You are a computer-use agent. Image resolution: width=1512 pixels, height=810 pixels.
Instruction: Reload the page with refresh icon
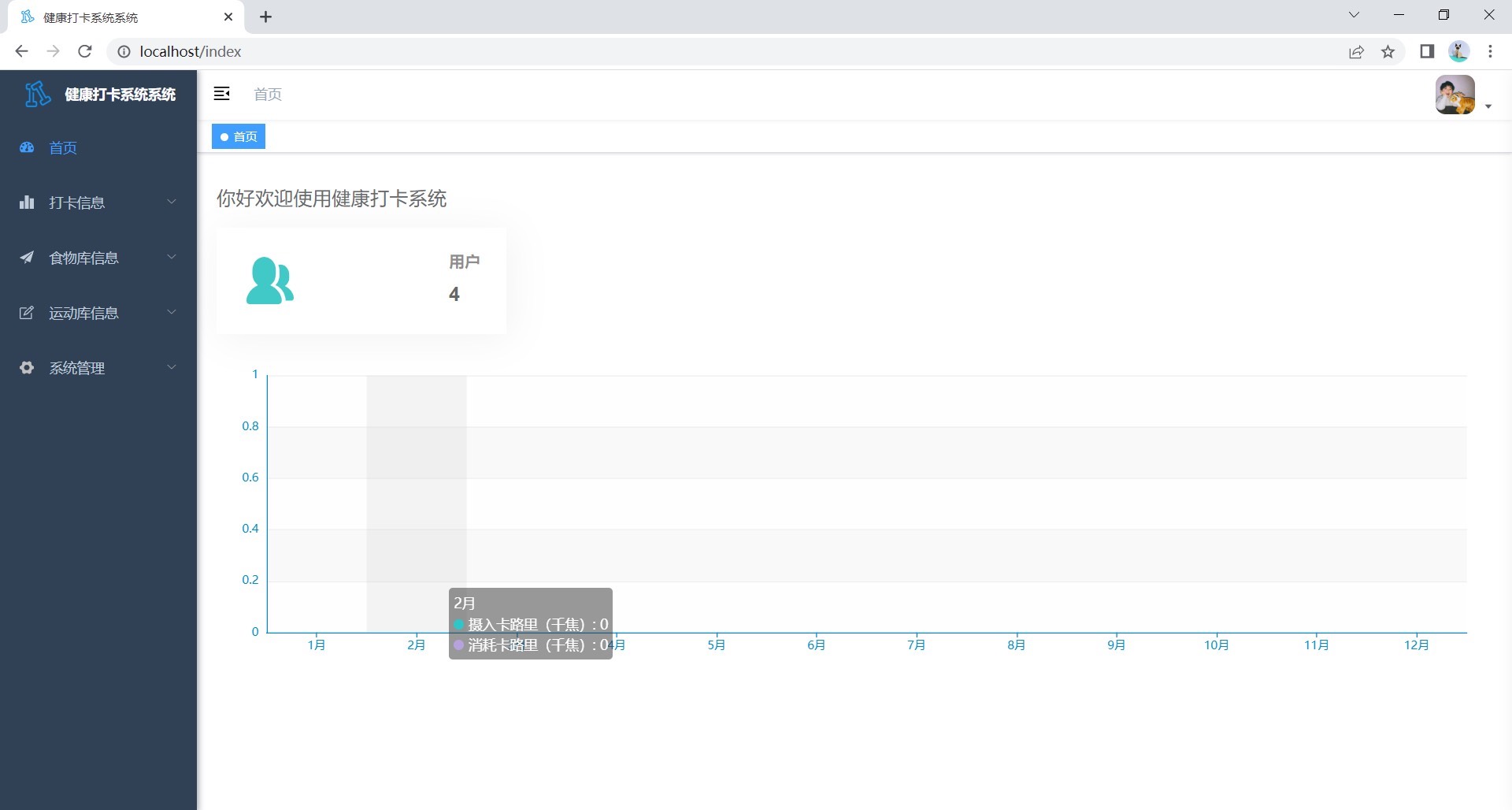coord(85,51)
